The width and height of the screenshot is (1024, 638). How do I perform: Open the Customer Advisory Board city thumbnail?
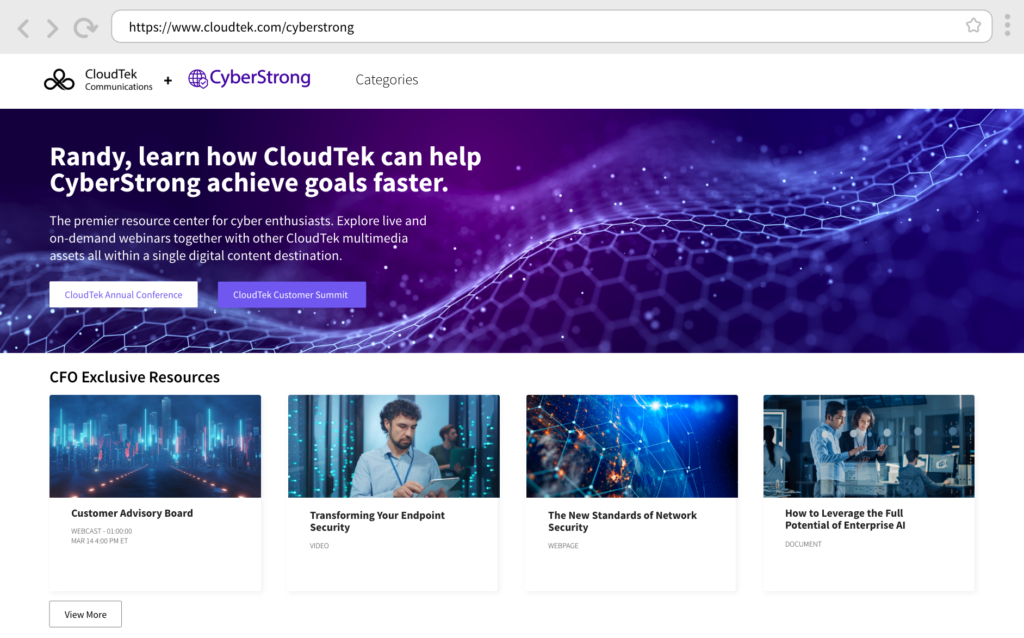(155, 446)
